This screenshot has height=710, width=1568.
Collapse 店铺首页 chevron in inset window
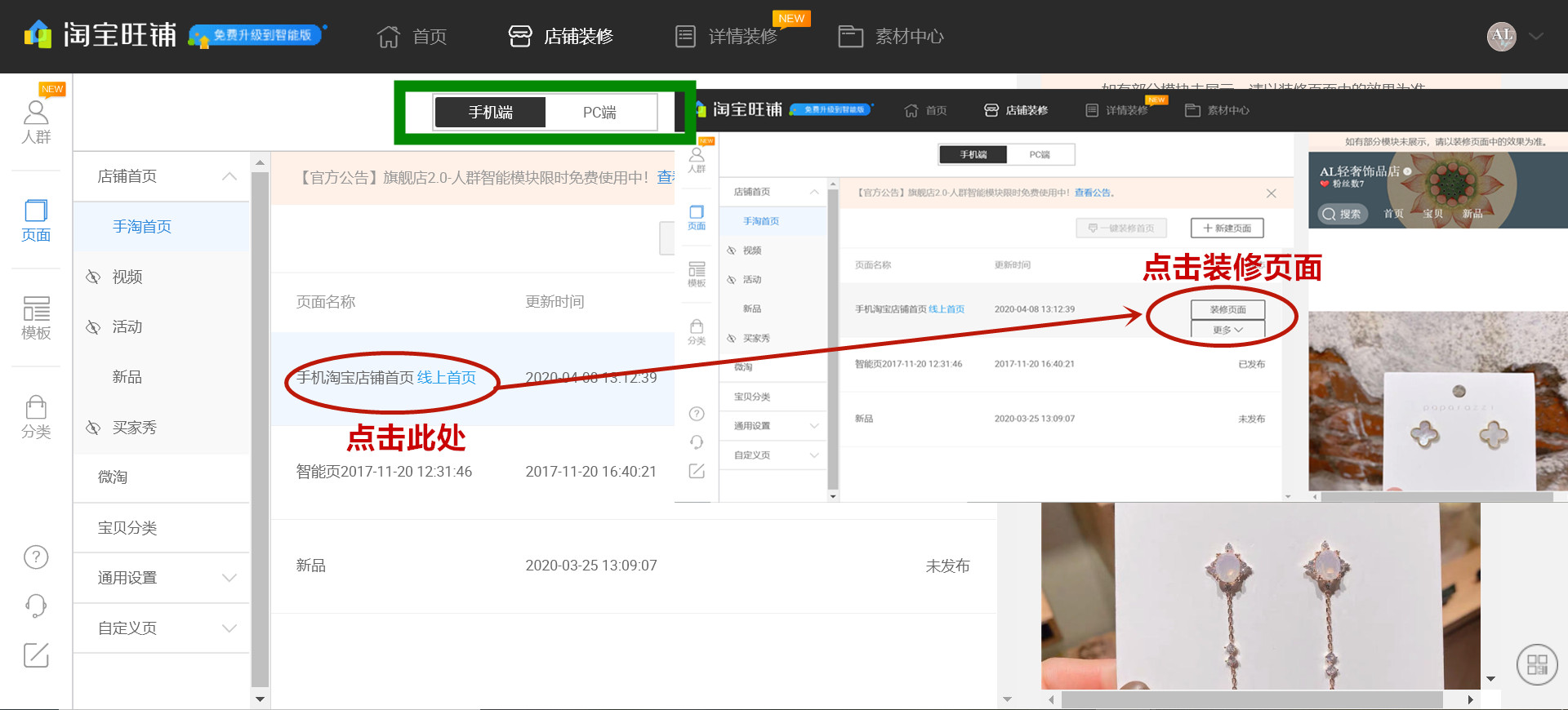point(814,192)
